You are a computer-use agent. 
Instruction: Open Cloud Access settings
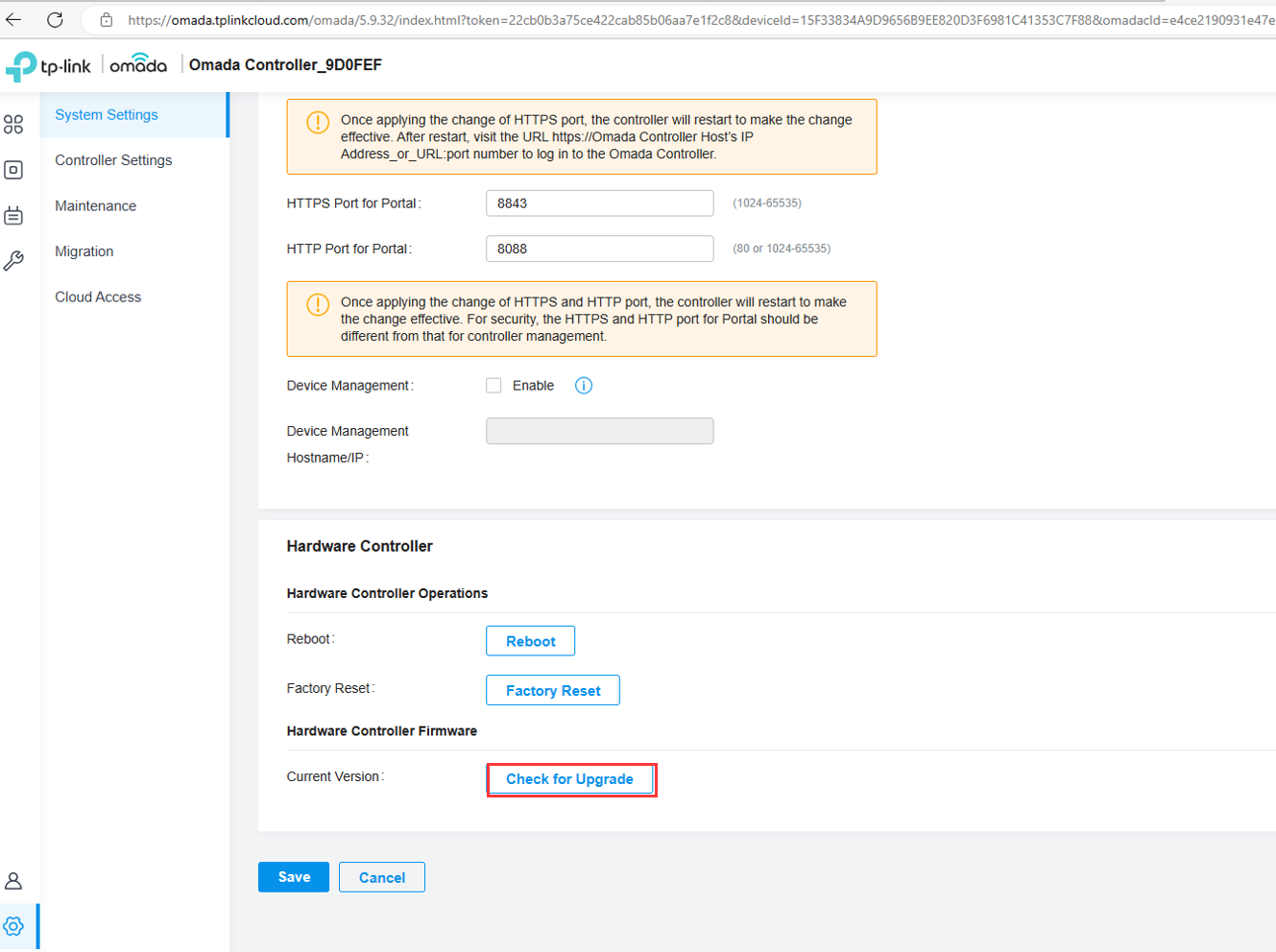coord(98,297)
